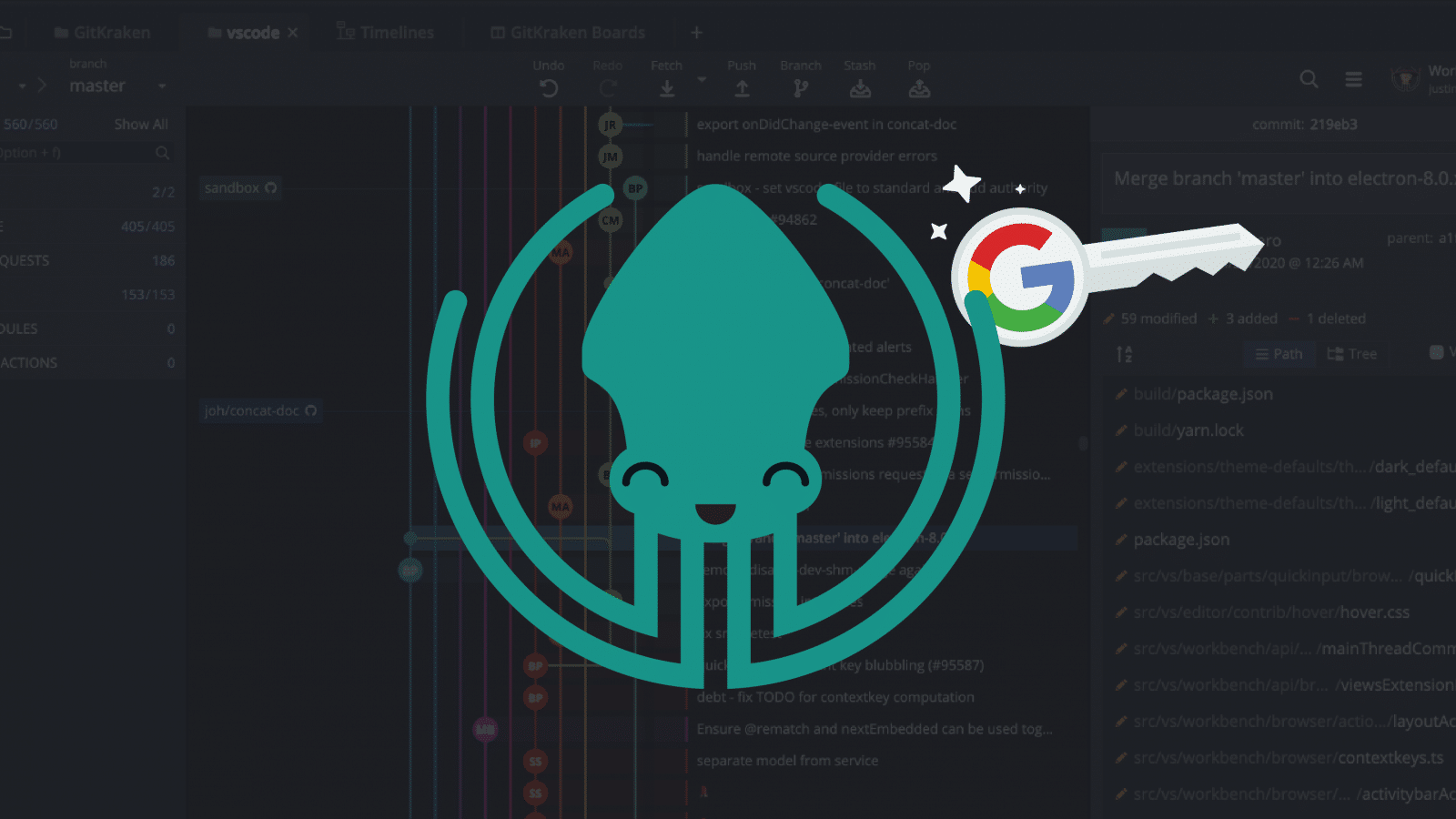Click Show All in the left panel
The image size is (1456, 819).
pos(141,125)
